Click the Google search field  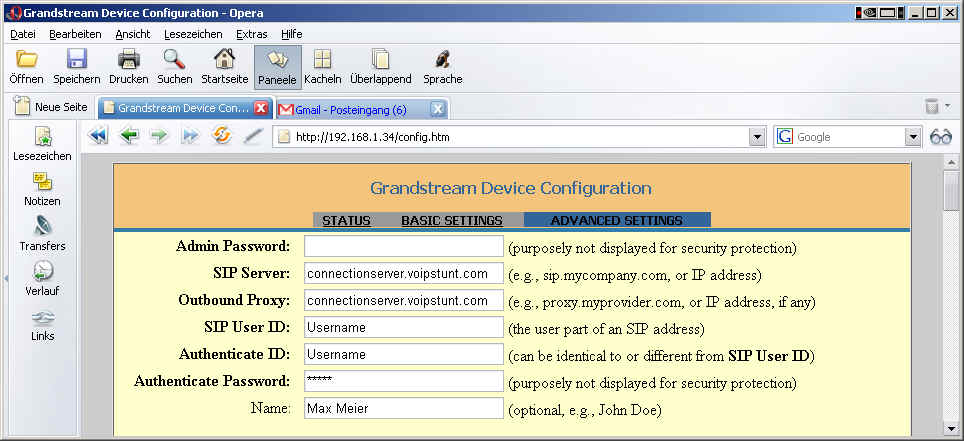tap(848, 137)
